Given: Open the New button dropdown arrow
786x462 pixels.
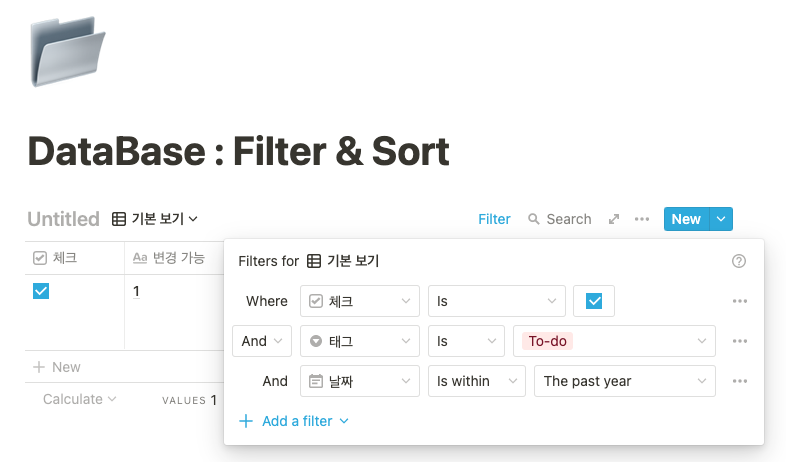Looking at the screenshot, I should click(x=721, y=219).
